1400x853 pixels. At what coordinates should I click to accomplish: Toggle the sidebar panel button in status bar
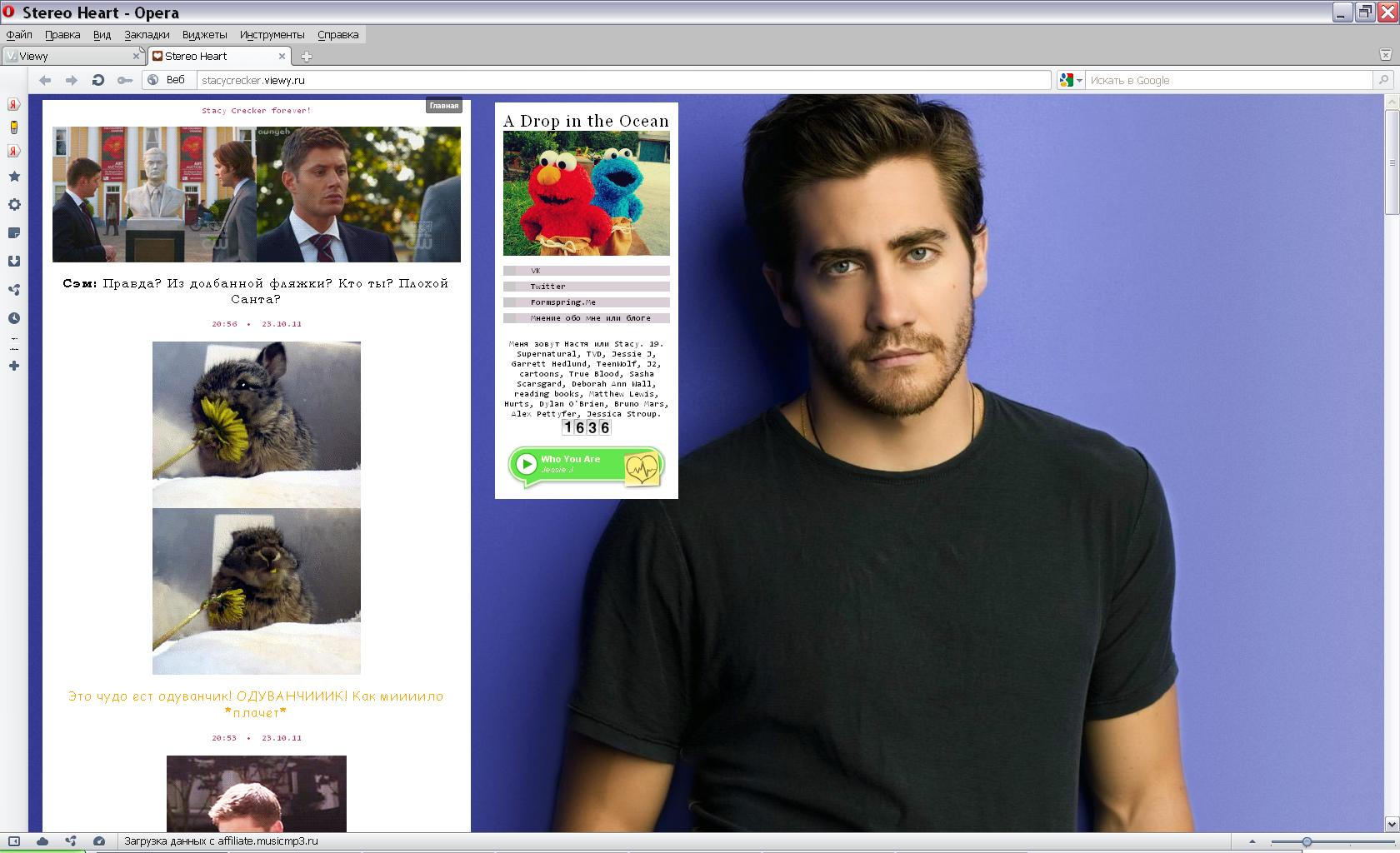14,841
